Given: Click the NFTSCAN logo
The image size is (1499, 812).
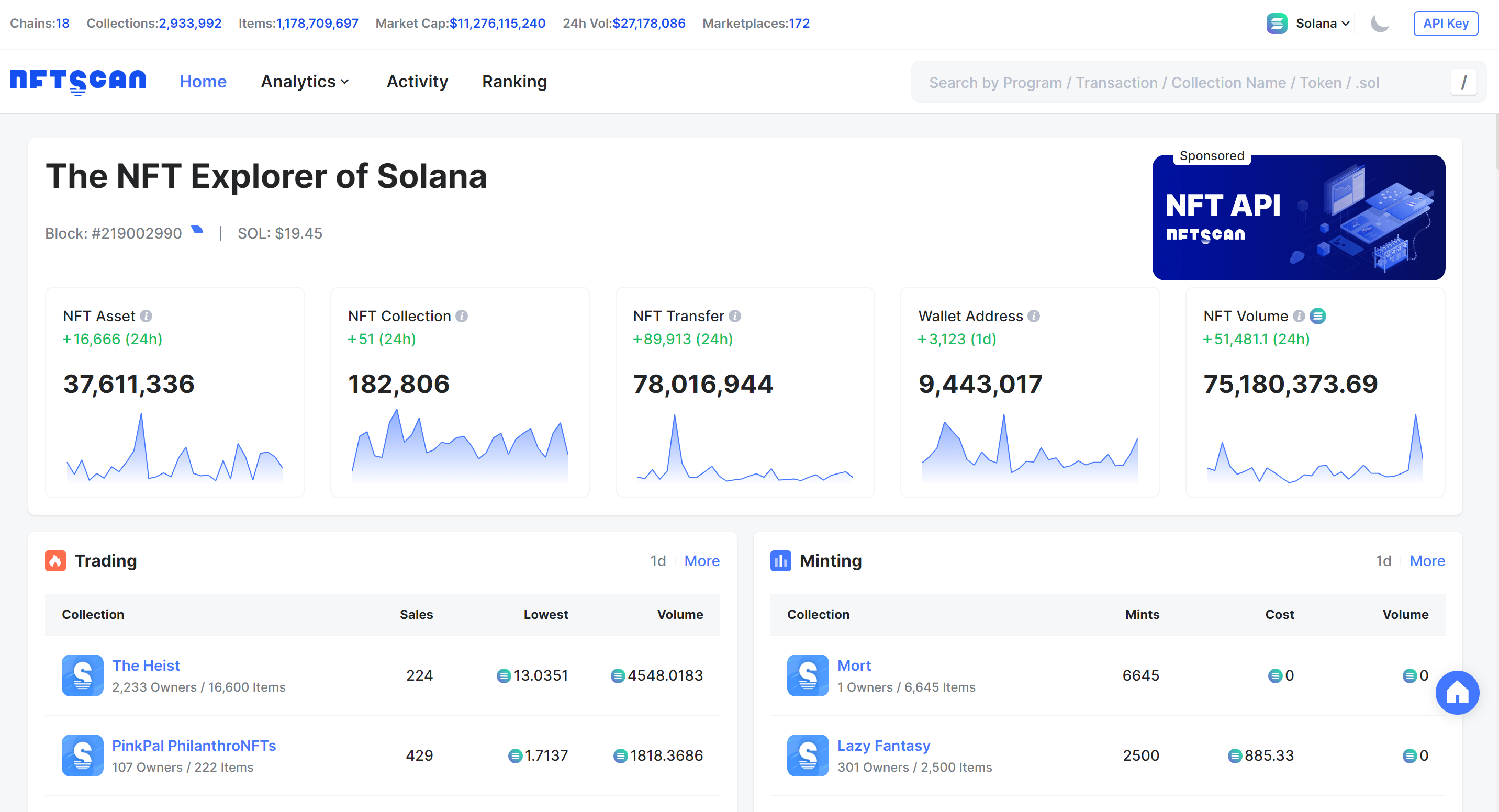Looking at the screenshot, I should click(78, 81).
